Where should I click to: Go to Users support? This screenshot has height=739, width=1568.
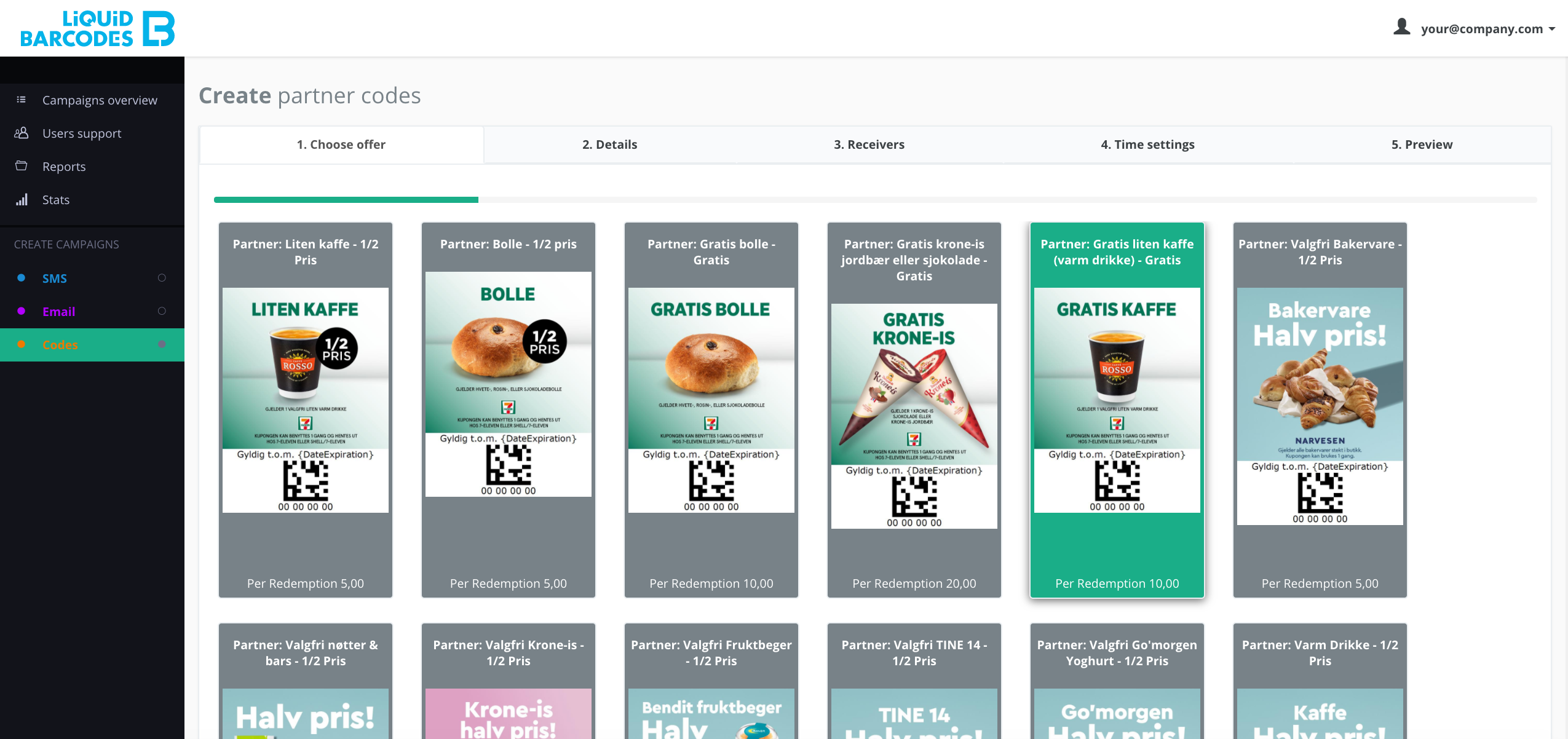point(82,133)
